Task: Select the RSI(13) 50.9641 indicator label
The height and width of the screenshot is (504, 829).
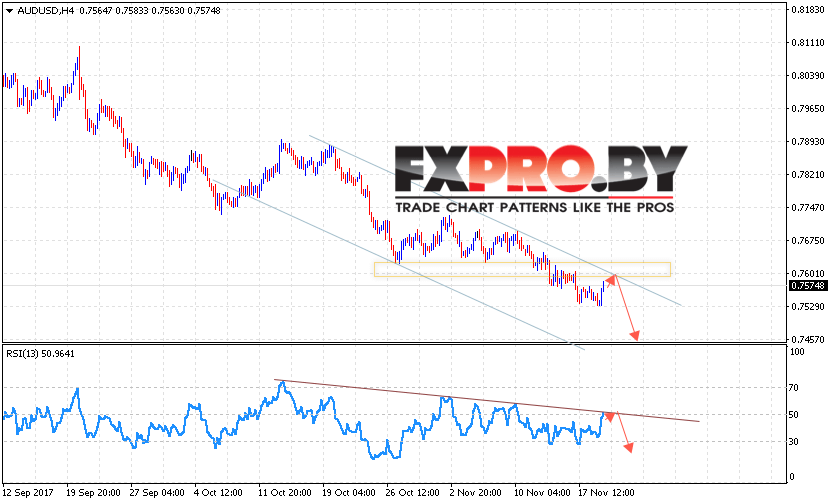Action: [40, 354]
